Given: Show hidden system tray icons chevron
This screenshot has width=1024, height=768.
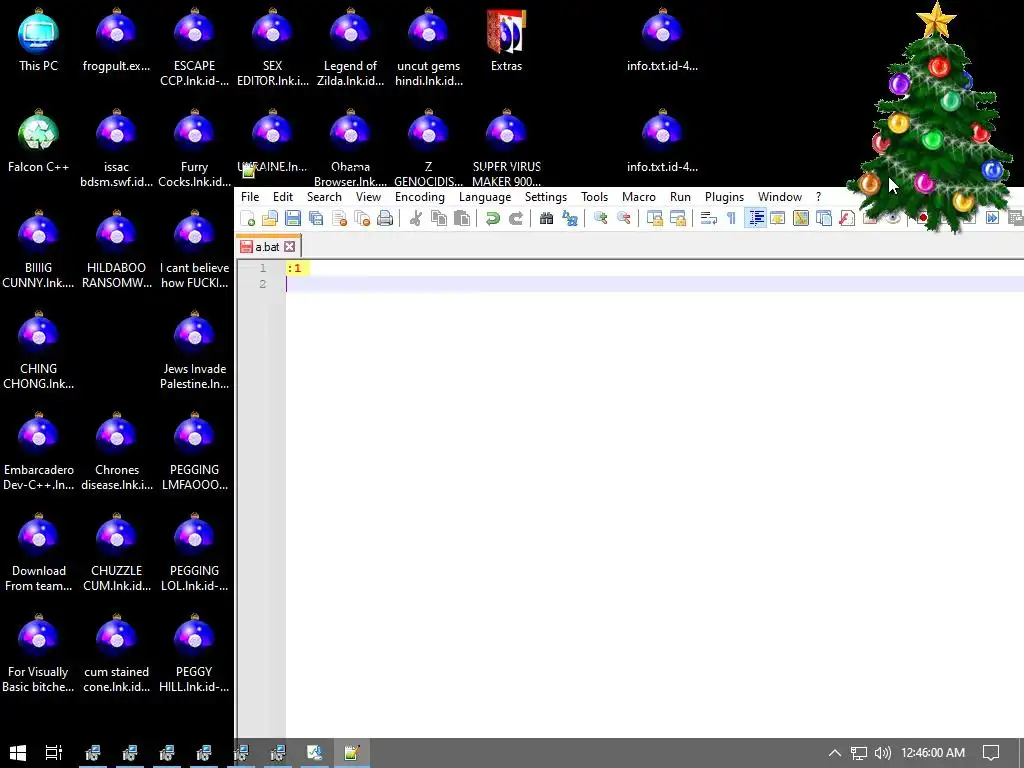Looking at the screenshot, I should click(835, 753).
